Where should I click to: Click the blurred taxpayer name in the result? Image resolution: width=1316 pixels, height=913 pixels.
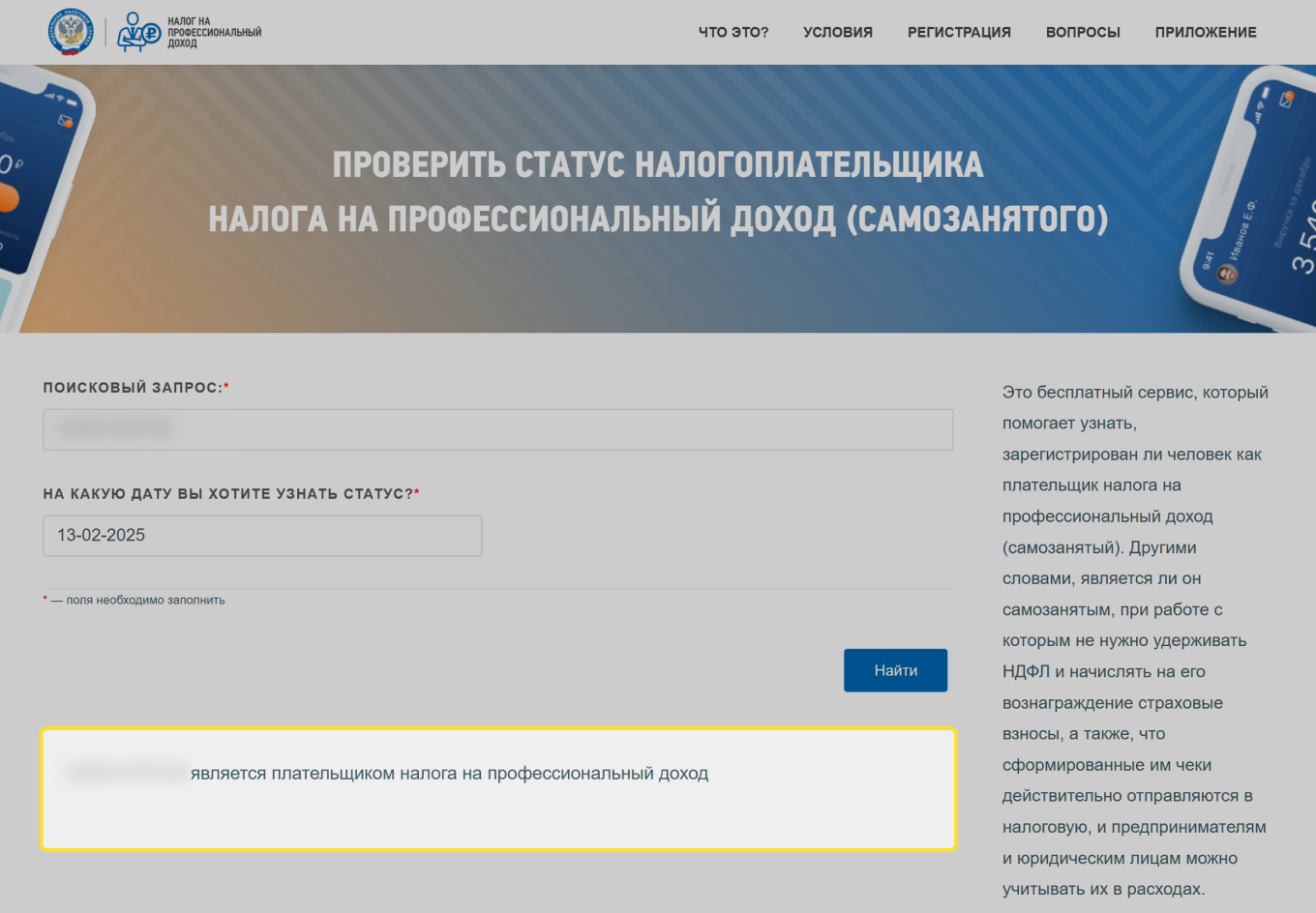coord(126,773)
